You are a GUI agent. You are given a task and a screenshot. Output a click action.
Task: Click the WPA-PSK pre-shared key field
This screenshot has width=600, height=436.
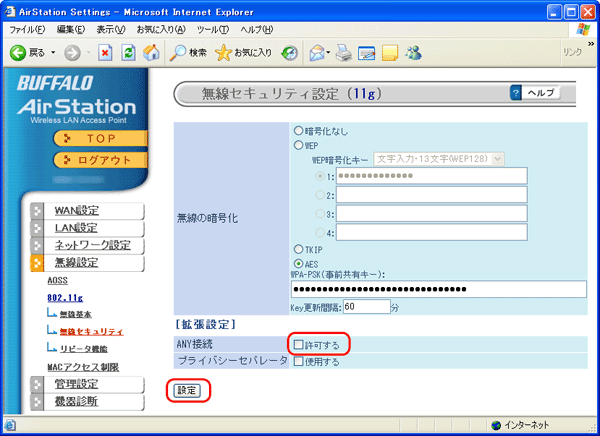pos(437,289)
